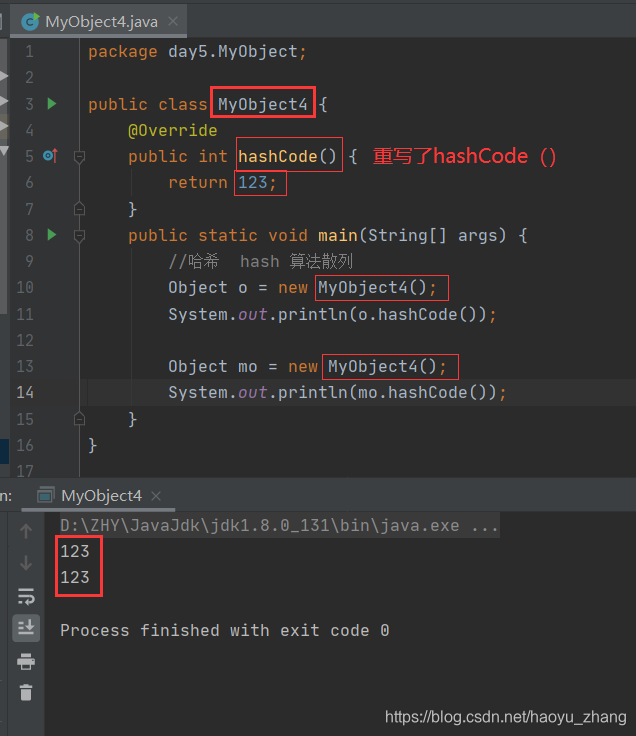Click the run gutter arrow beside main method
The image size is (636, 736).
pyautogui.click(x=52, y=234)
